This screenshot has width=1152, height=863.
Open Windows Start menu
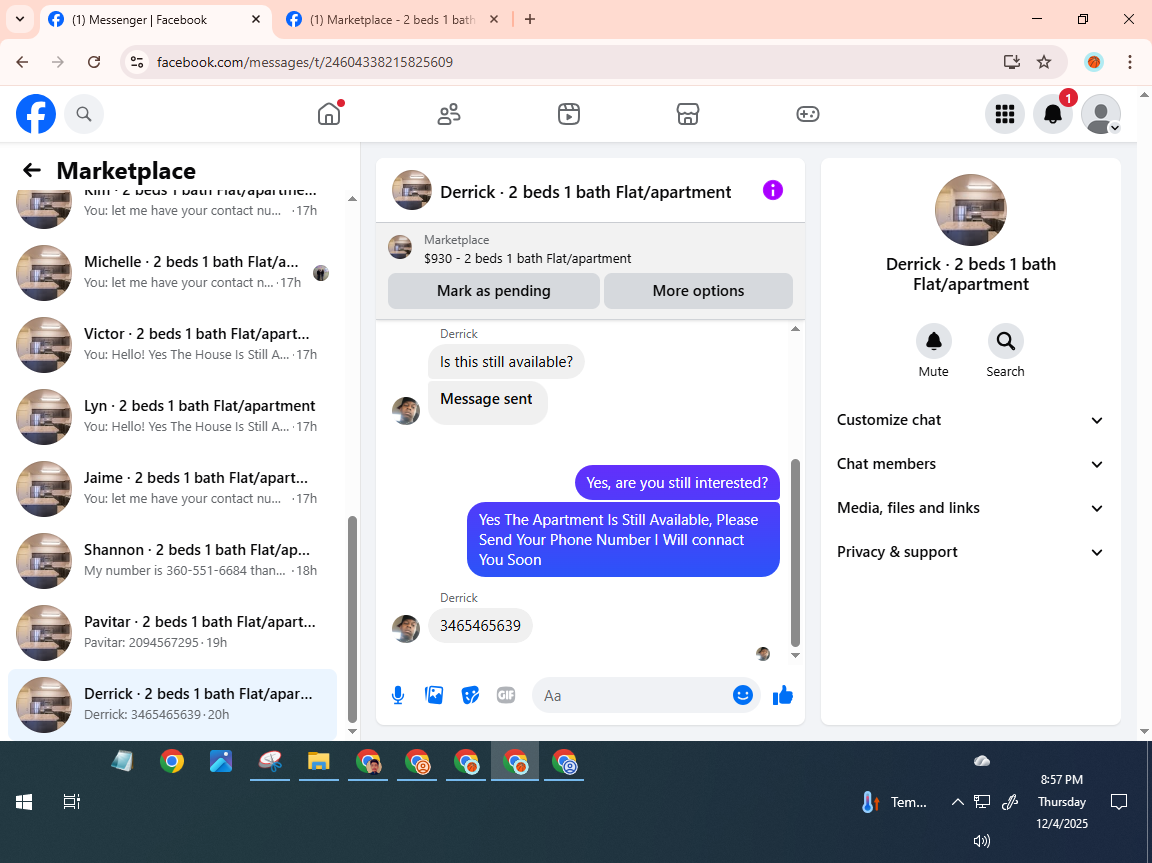click(x=24, y=802)
